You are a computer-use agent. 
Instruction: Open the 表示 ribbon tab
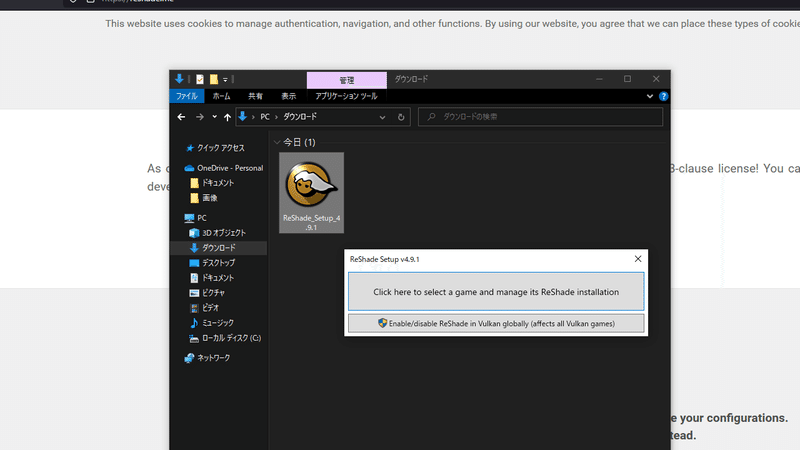point(288,96)
